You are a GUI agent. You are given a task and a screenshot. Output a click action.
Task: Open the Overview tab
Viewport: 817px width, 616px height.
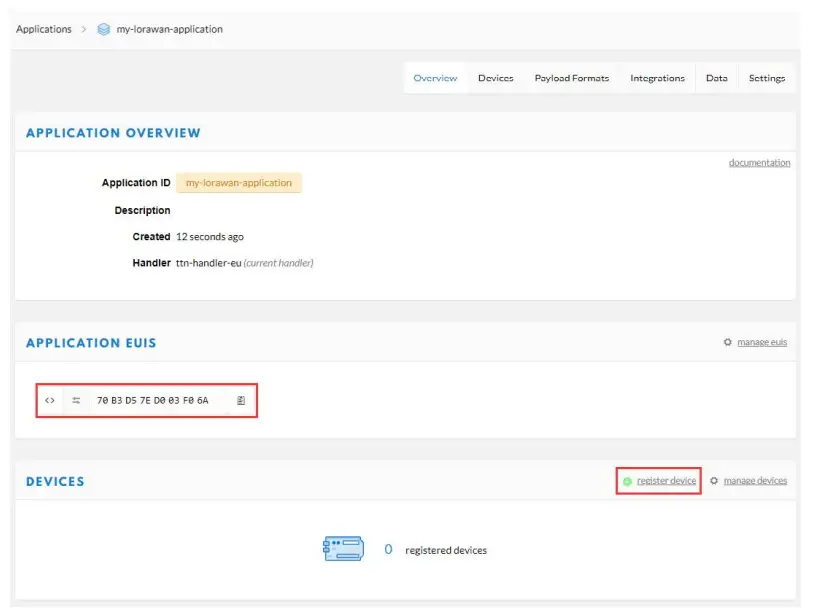[435, 78]
